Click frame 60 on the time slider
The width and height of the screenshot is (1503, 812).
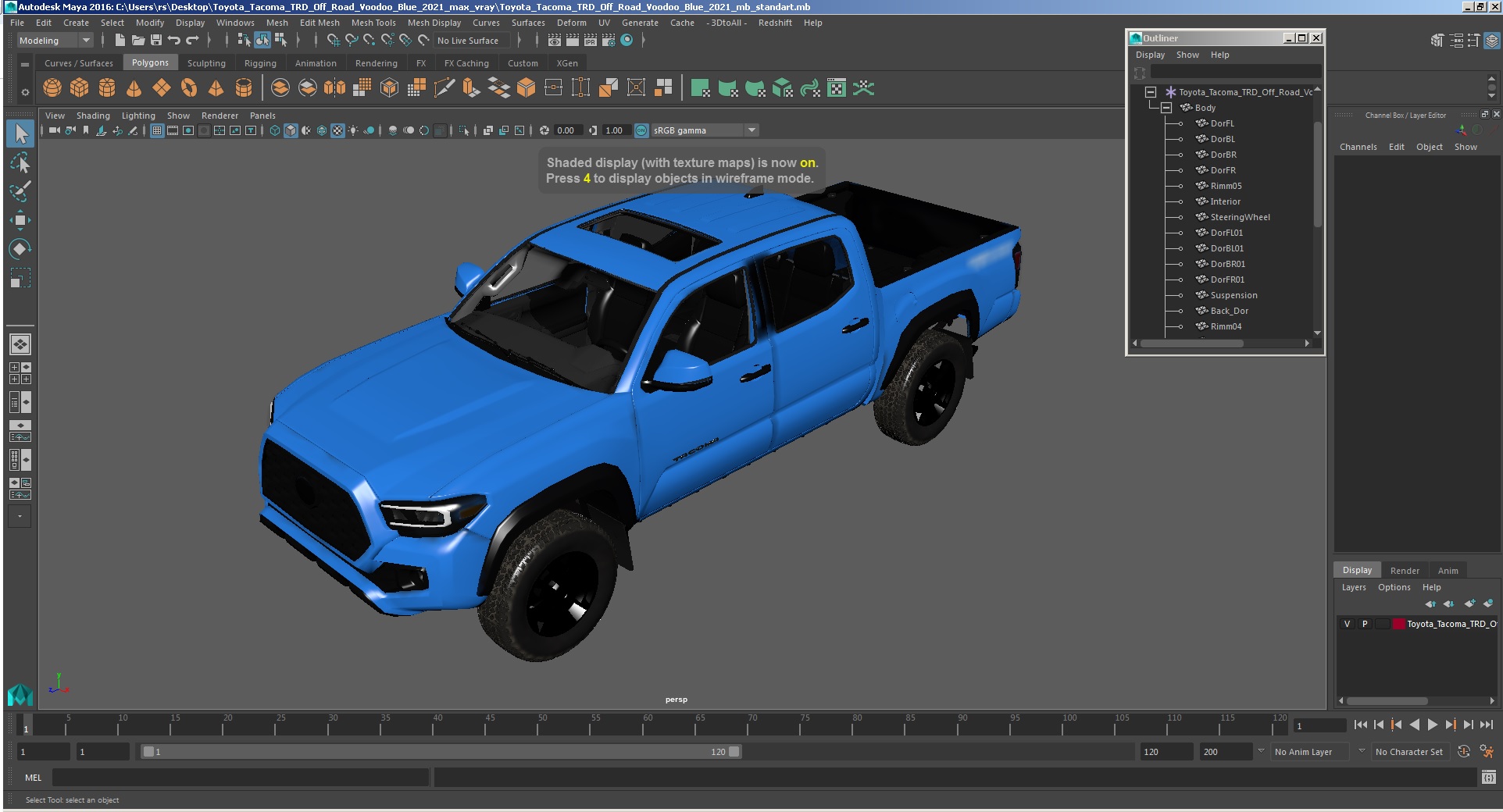point(642,725)
